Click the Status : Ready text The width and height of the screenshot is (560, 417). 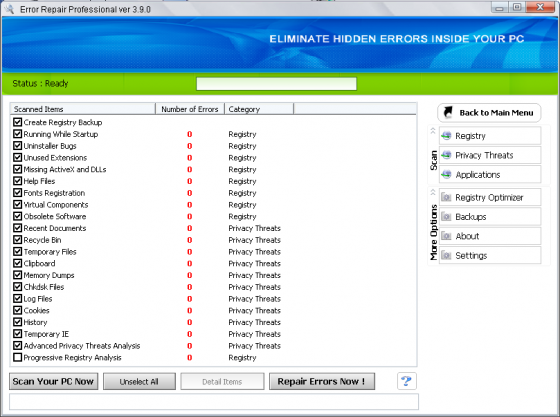[x=40, y=84]
